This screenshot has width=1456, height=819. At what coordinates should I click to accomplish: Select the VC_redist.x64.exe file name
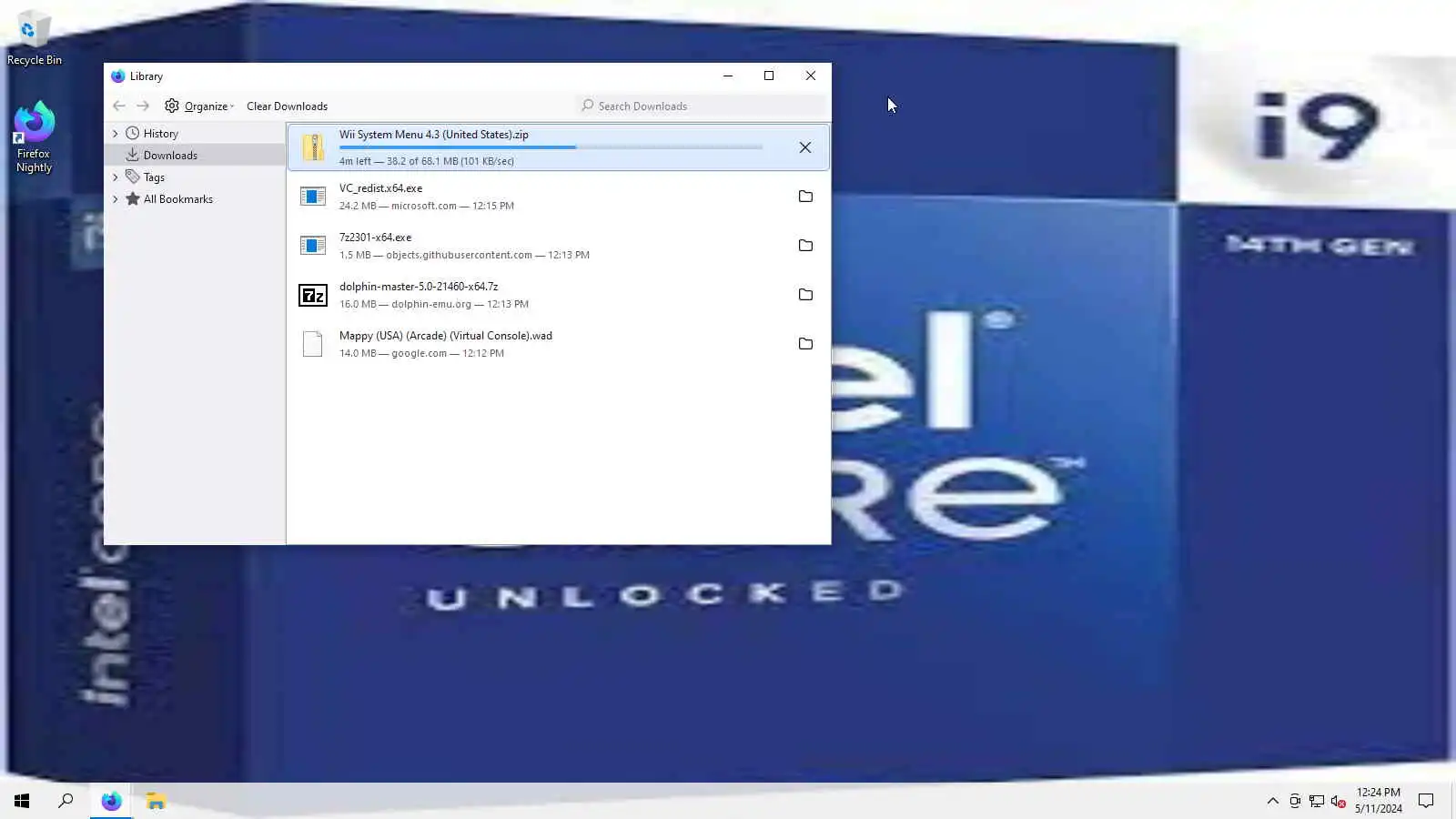tap(381, 188)
